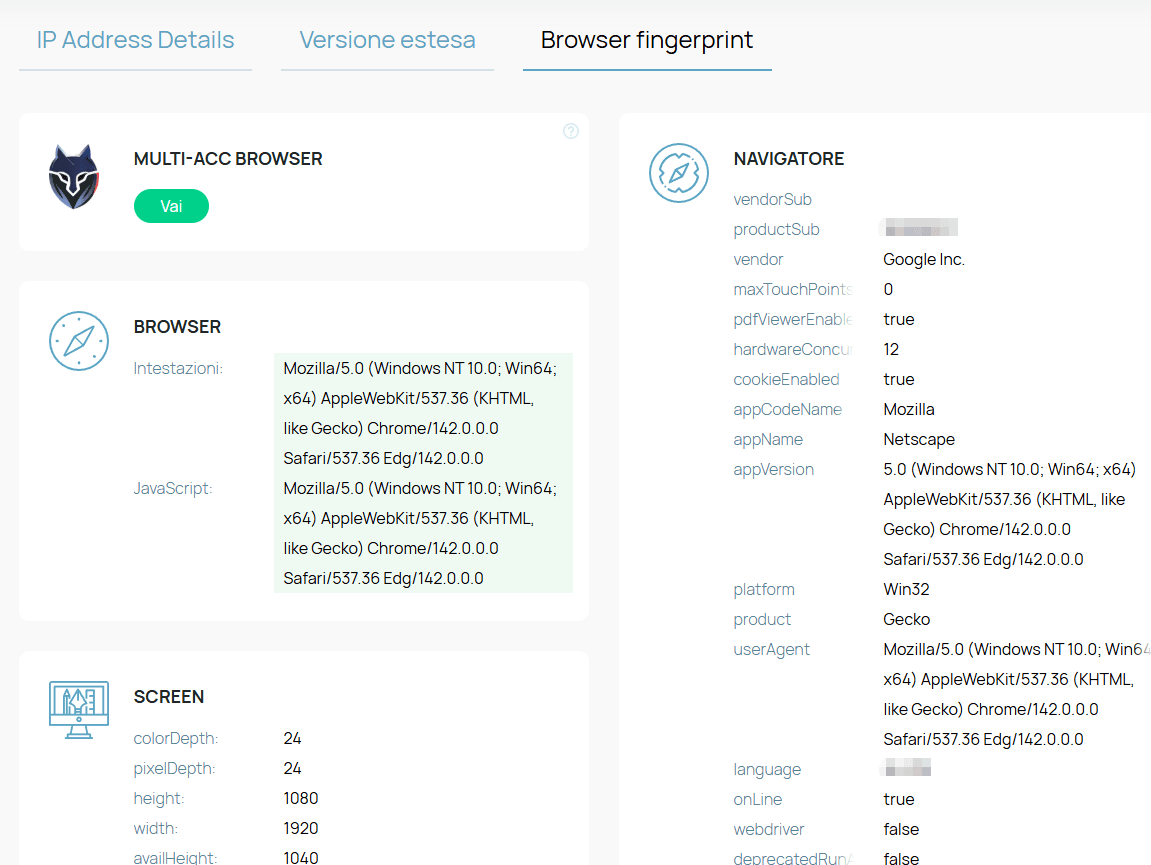
Task: Switch to the Versione estesa tab
Action: [x=387, y=41]
